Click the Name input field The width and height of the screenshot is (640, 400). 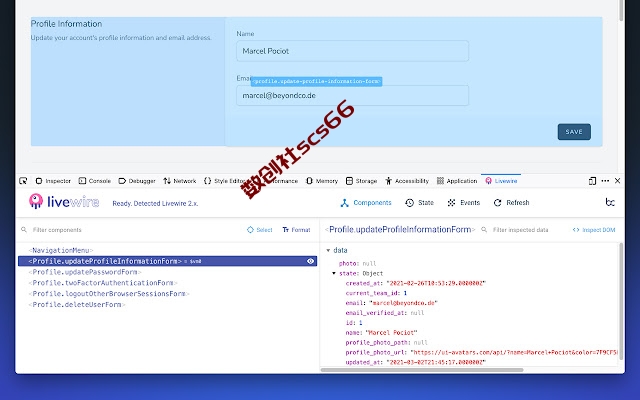[x=353, y=51]
